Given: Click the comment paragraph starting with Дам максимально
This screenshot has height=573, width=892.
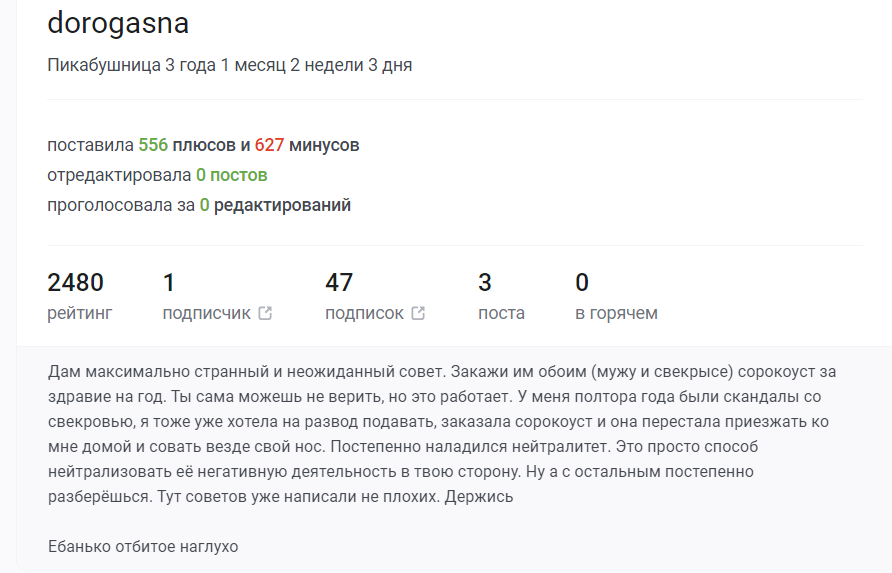Looking at the screenshot, I should pos(440,433).
